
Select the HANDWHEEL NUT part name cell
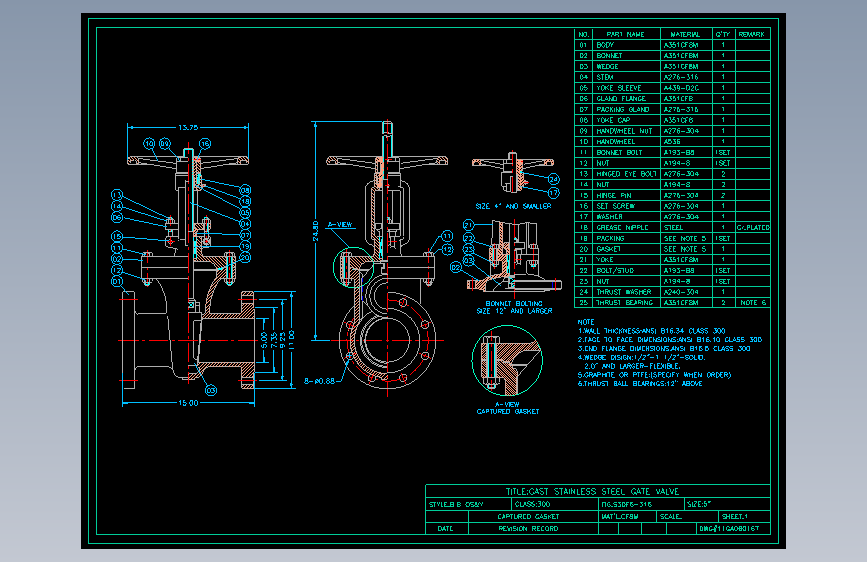pos(624,131)
